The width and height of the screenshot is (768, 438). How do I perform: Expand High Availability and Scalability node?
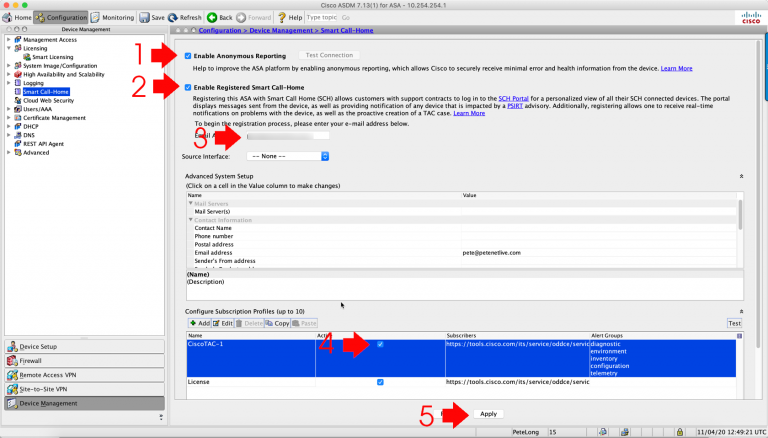point(8,74)
